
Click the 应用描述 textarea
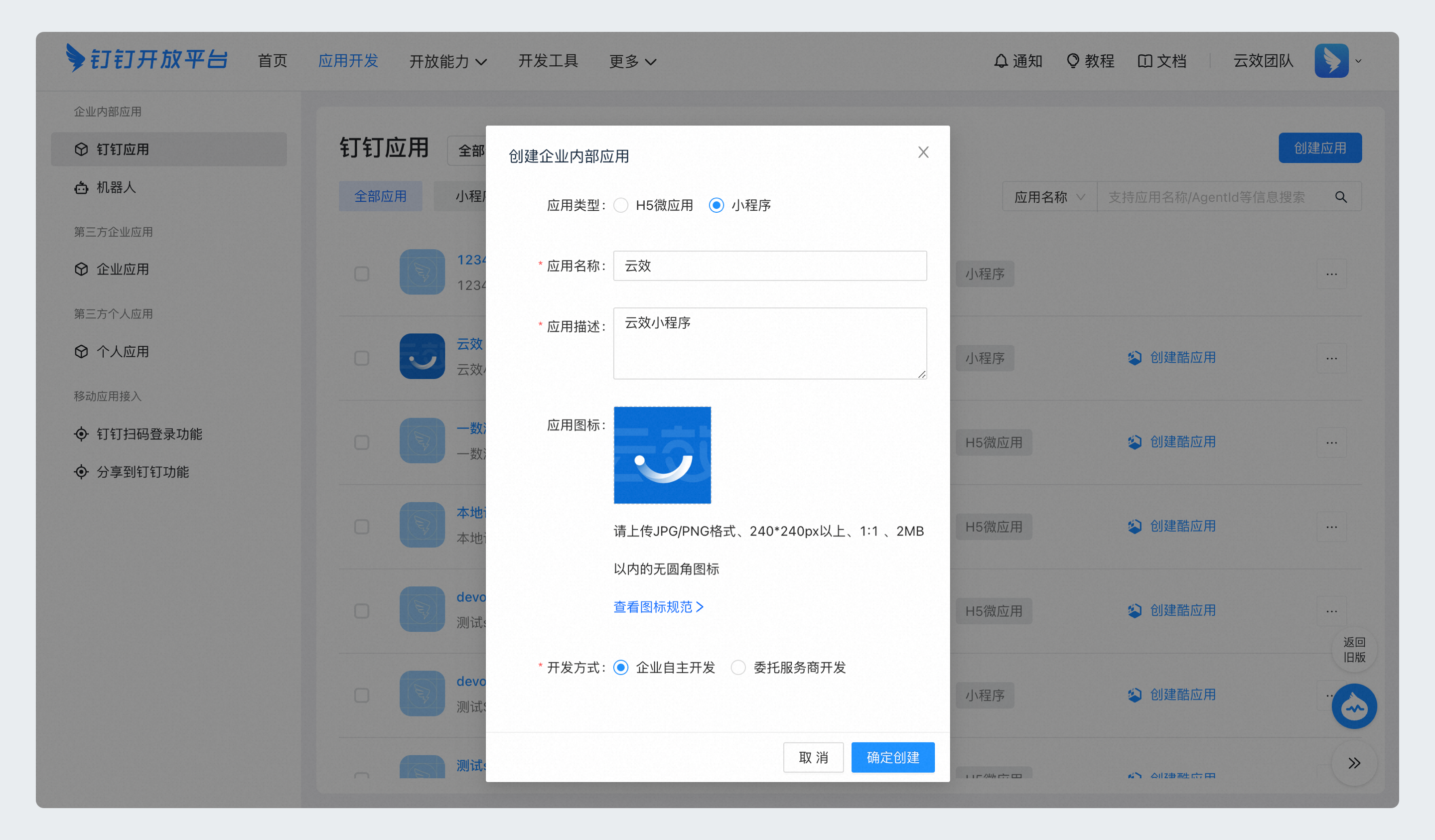770,343
